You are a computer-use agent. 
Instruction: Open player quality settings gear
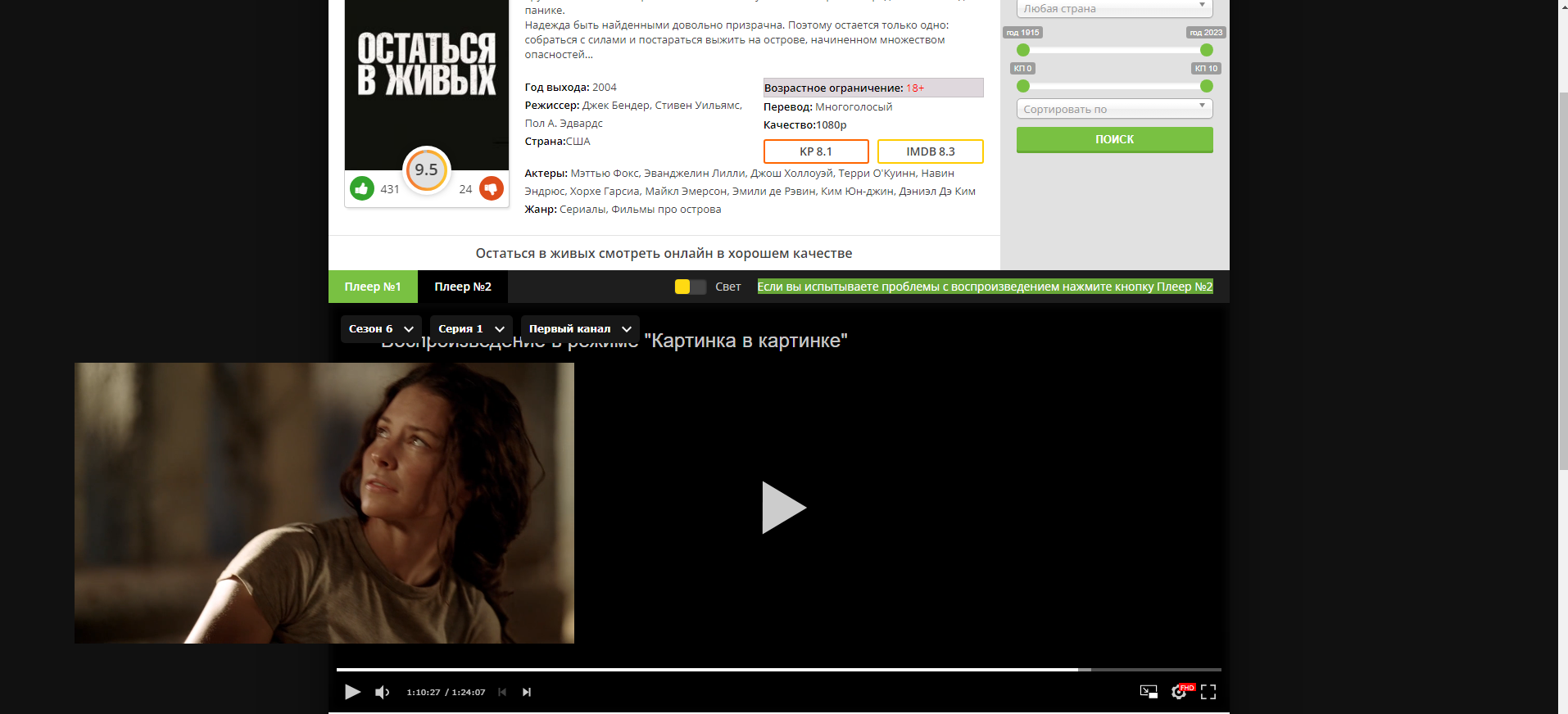coord(1179,692)
